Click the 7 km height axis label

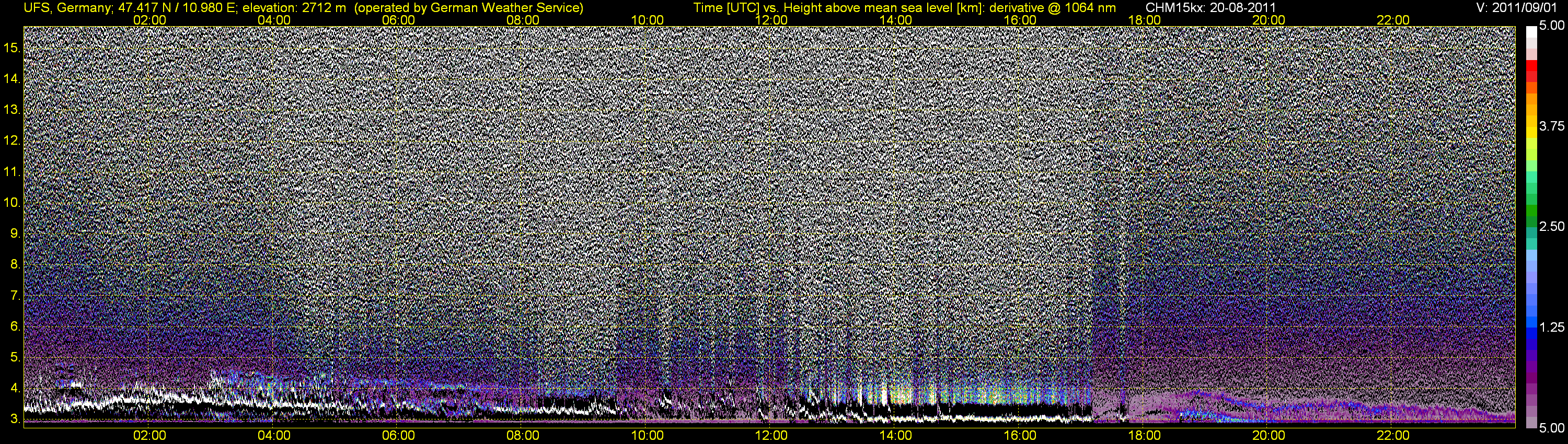[x=15, y=296]
